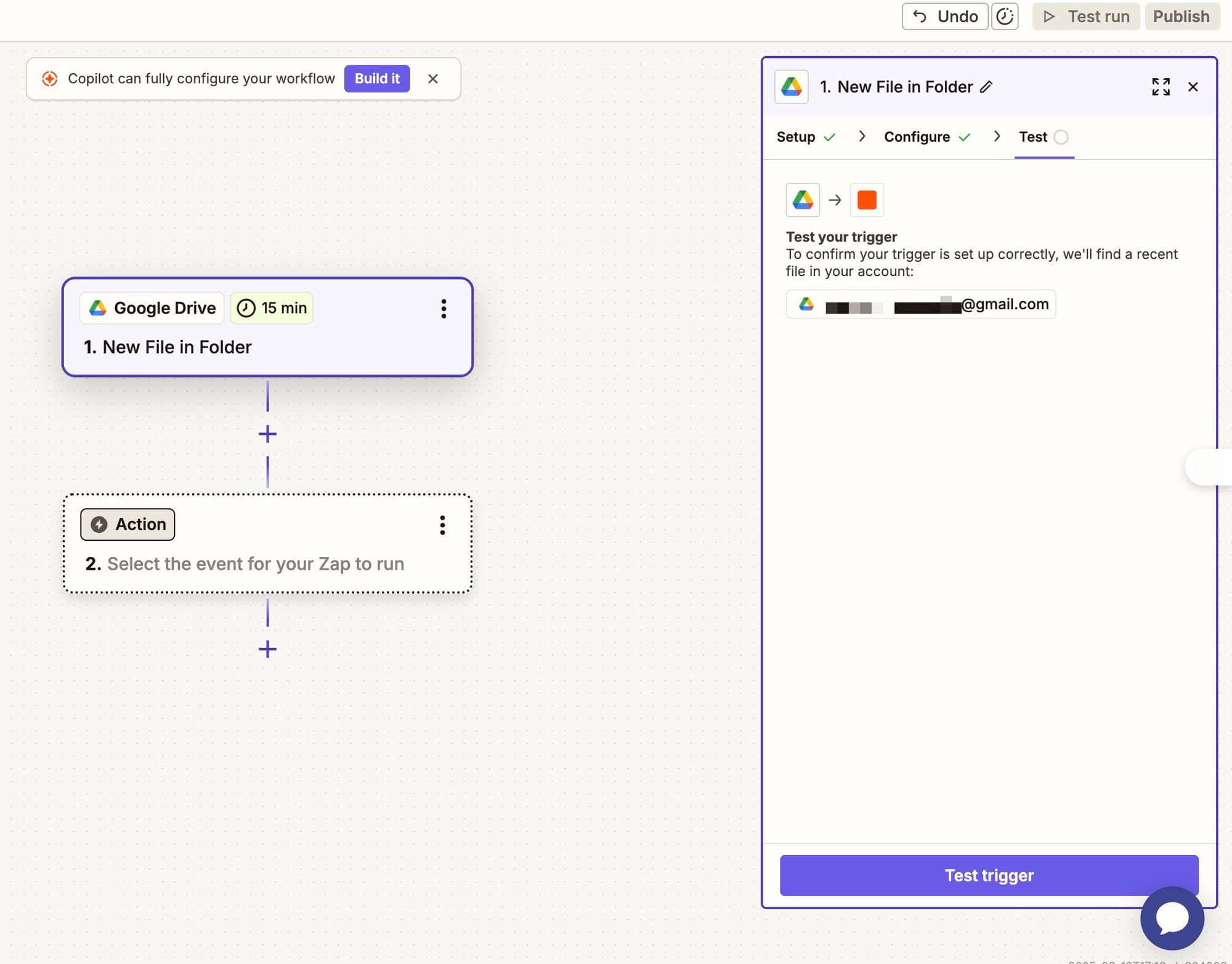The image size is (1232, 964).
Task: Select the Action step card
Action: [x=267, y=543]
